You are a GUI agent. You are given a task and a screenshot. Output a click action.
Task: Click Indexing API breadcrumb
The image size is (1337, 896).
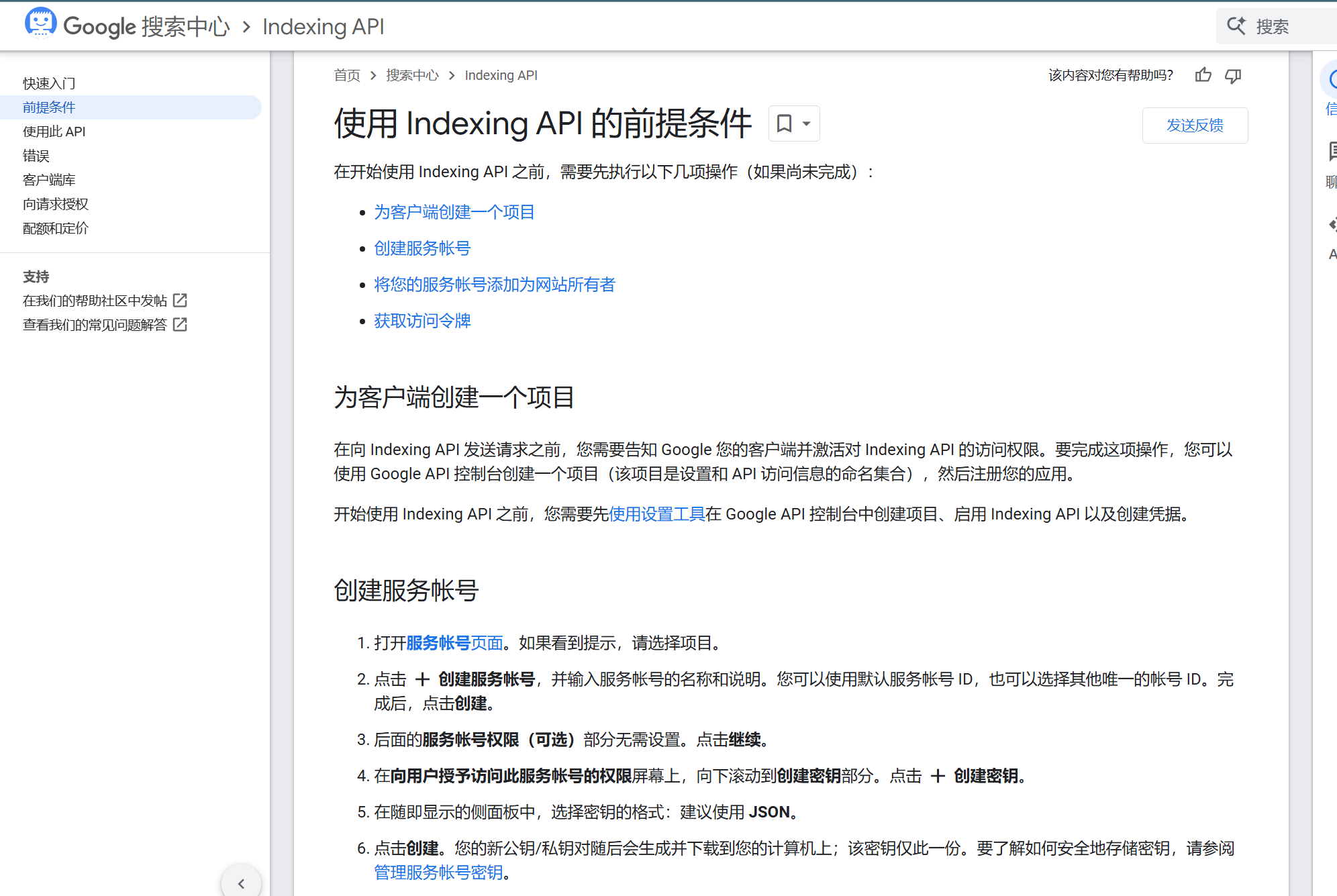pyautogui.click(x=501, y=75)
